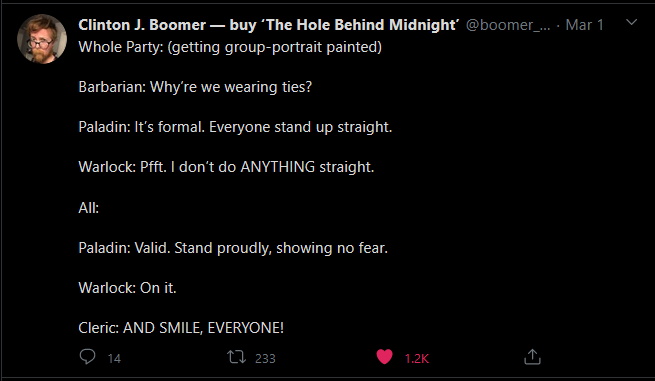Click the 'Everyone stand up straight' line

pyautogui.click(x=236, y=127)
